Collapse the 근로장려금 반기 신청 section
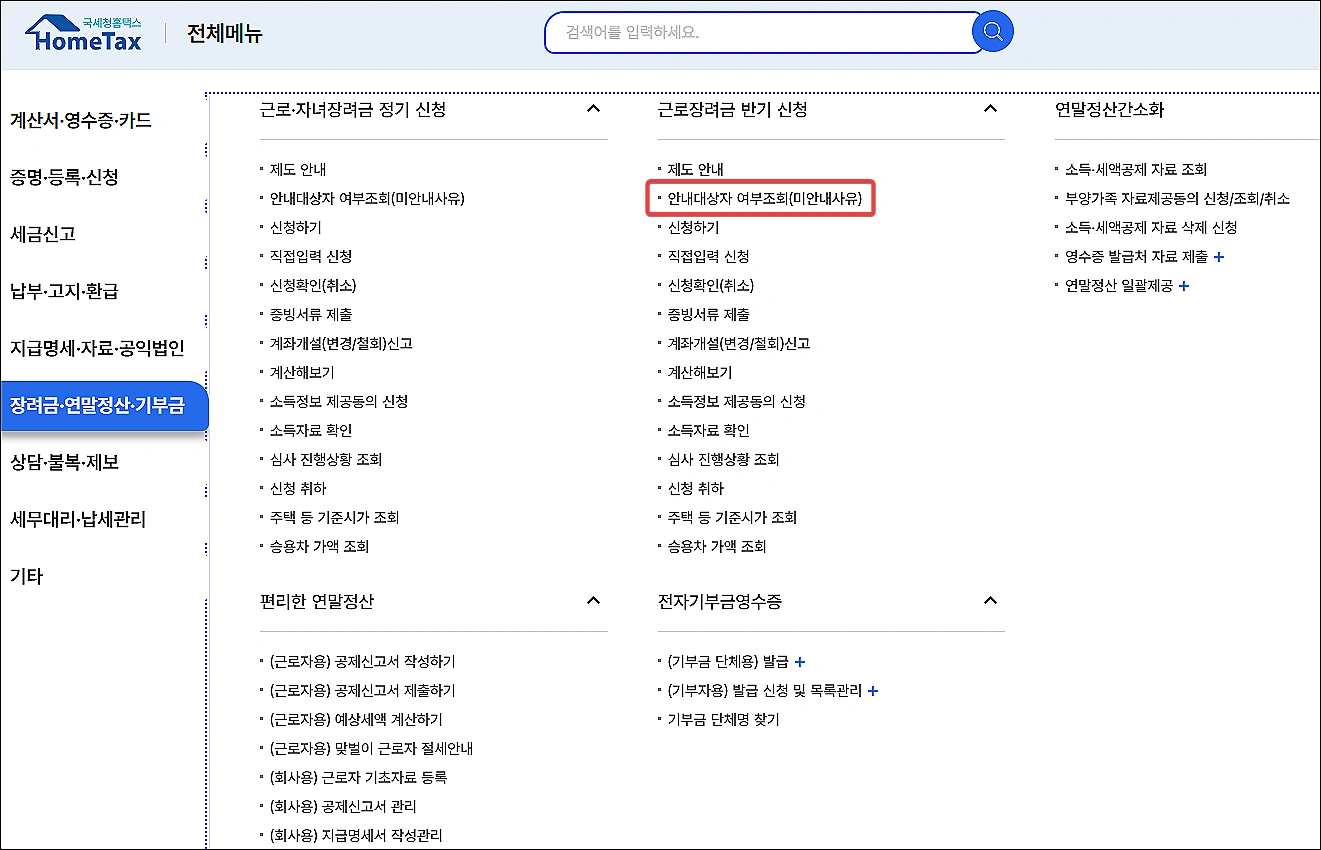 click(990, 109)
